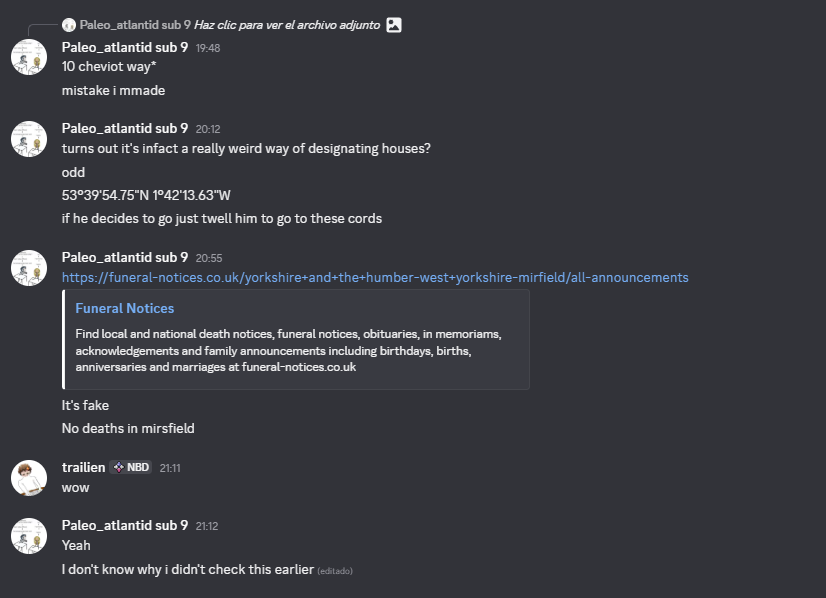
Task: Open the Funeral Notices embed title
Action: [x=125, y=308]
